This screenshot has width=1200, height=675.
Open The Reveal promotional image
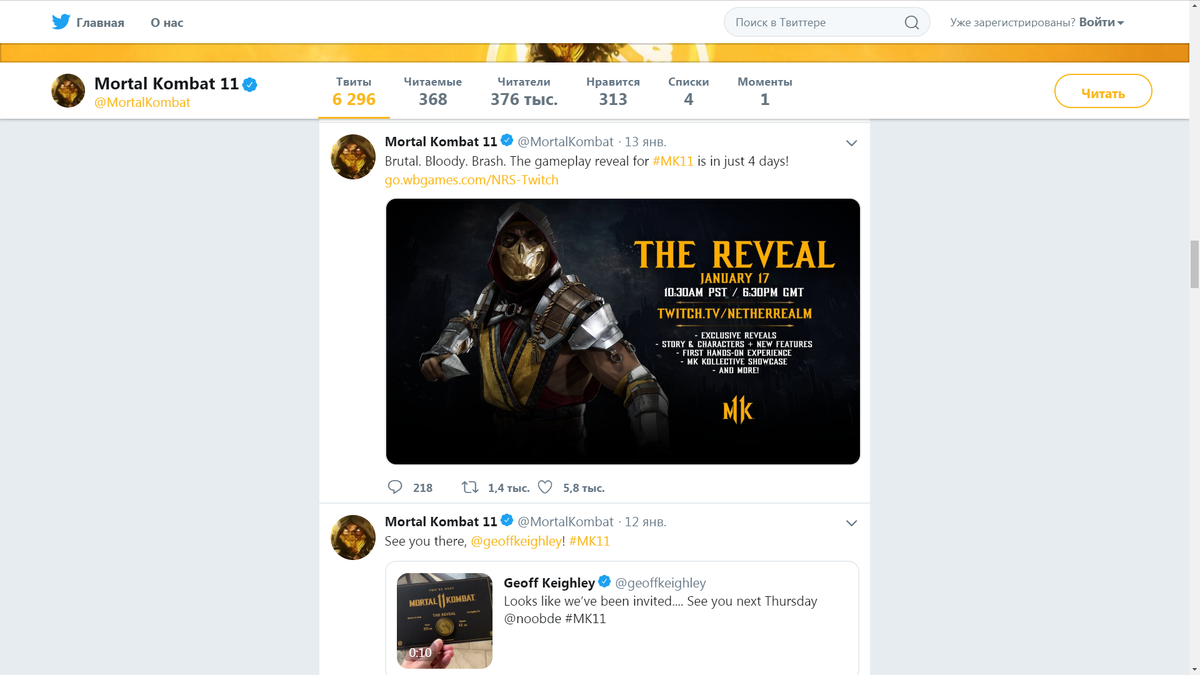tap(623, 331)
